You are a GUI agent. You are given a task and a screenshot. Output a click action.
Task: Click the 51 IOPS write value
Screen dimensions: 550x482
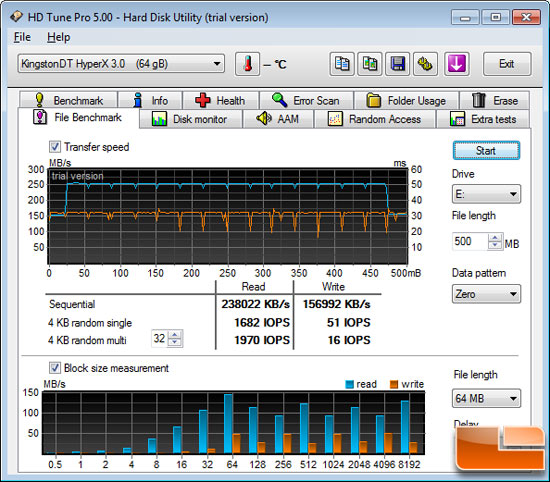348,322
